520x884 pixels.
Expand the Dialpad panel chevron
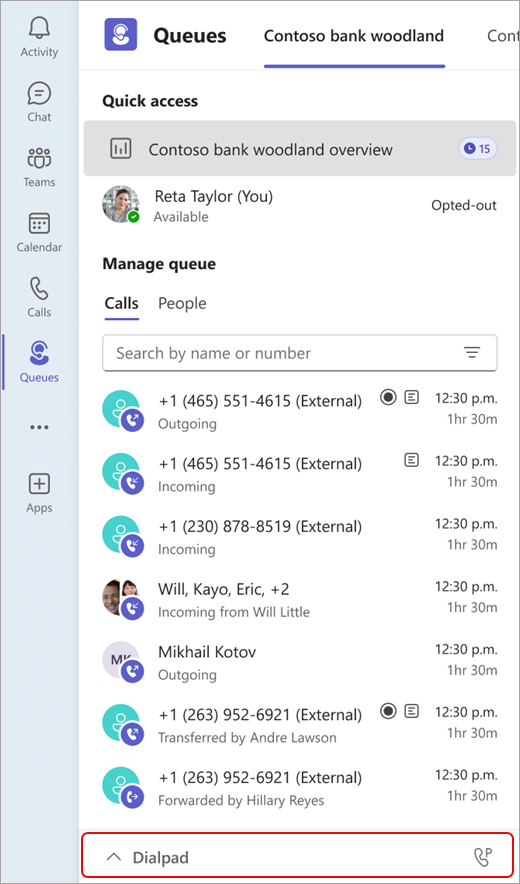click(114, 858)
